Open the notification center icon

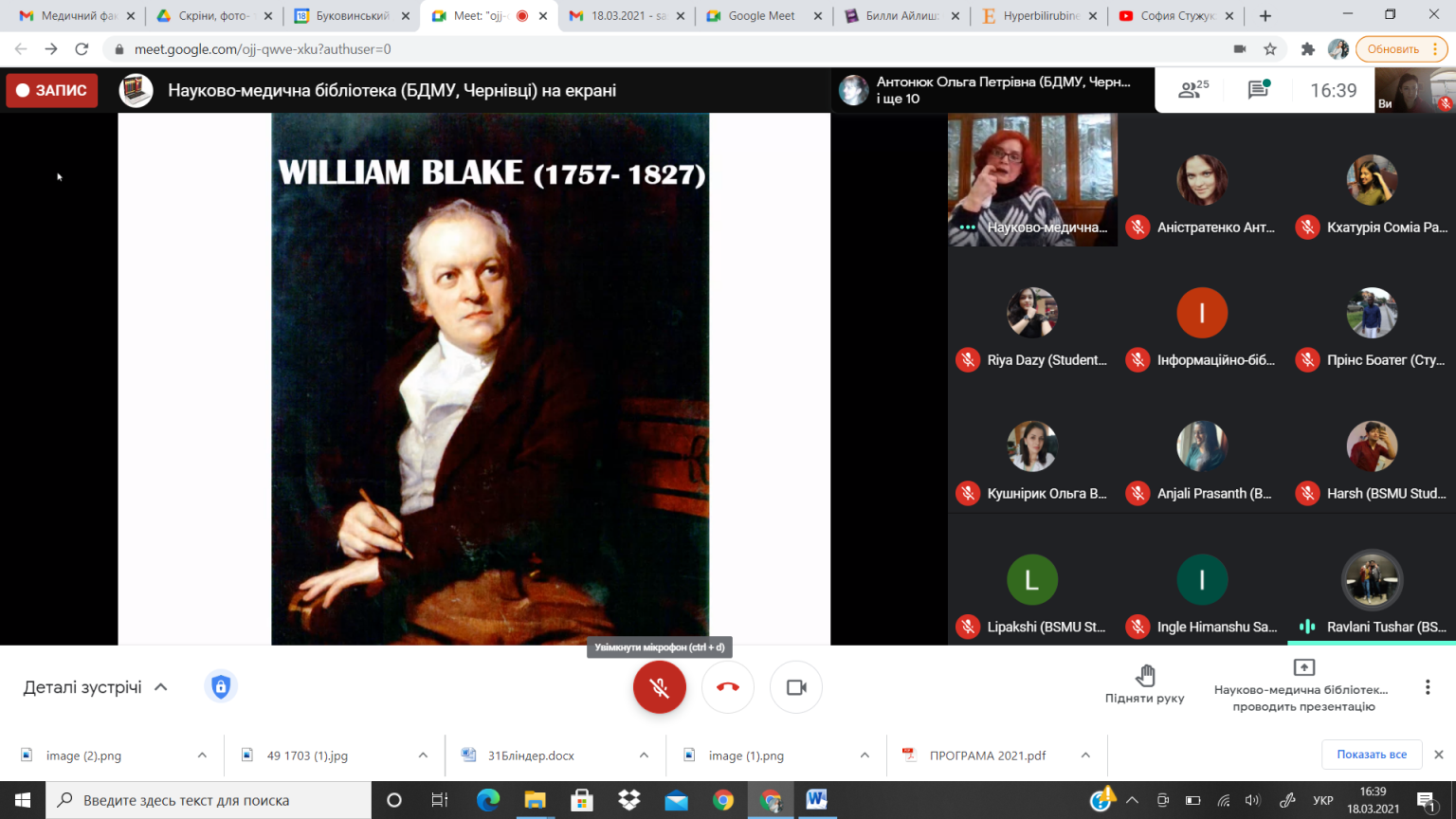coord(1428,801)
